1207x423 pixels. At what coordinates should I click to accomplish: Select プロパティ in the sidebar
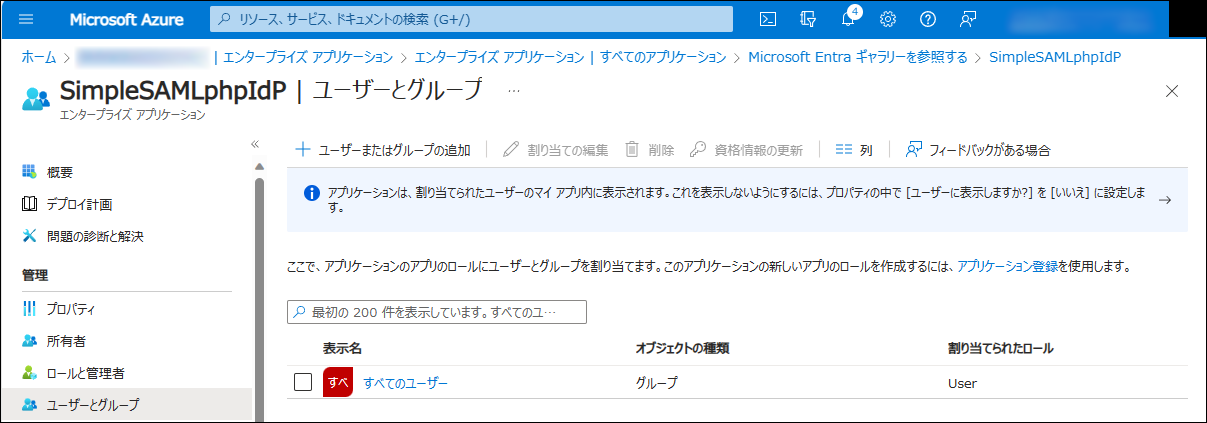tap(70, 309)
